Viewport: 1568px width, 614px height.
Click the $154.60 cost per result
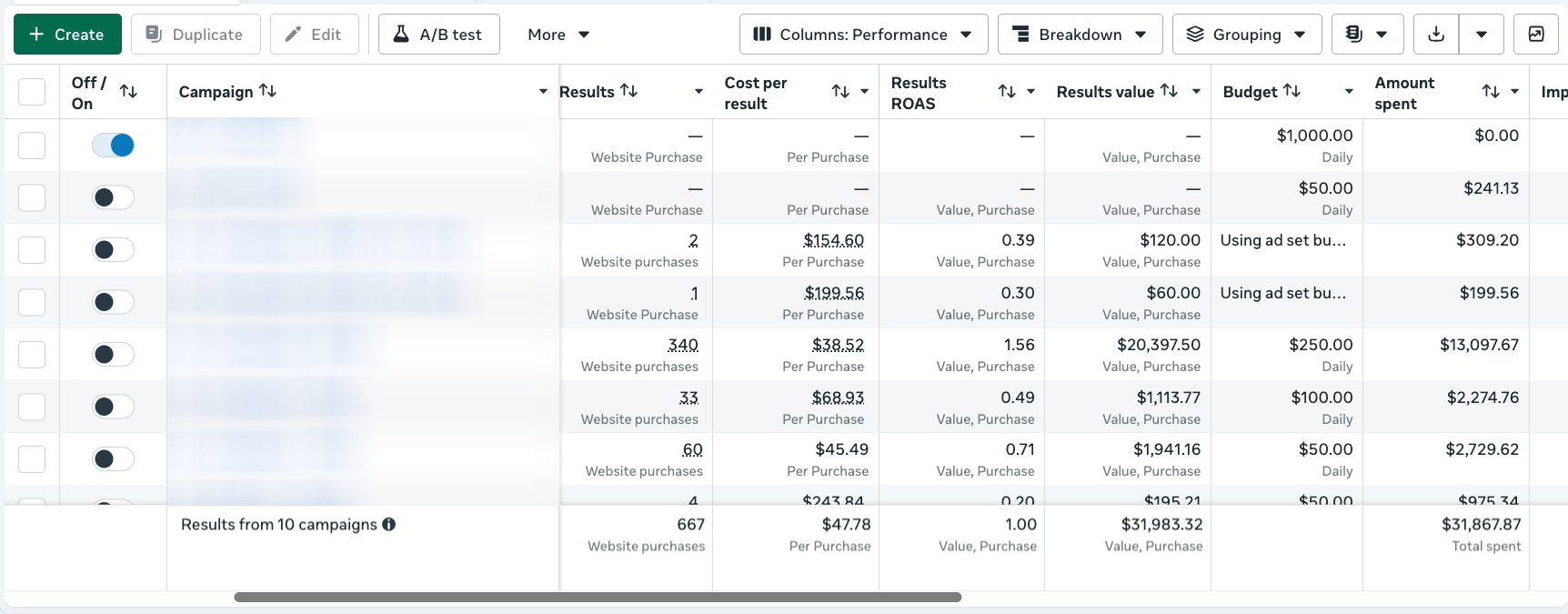tap(834, 240)
